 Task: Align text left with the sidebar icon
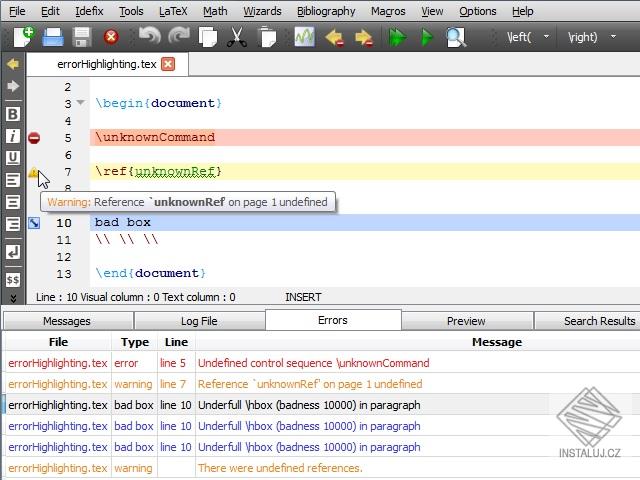(x=13, y=180)
